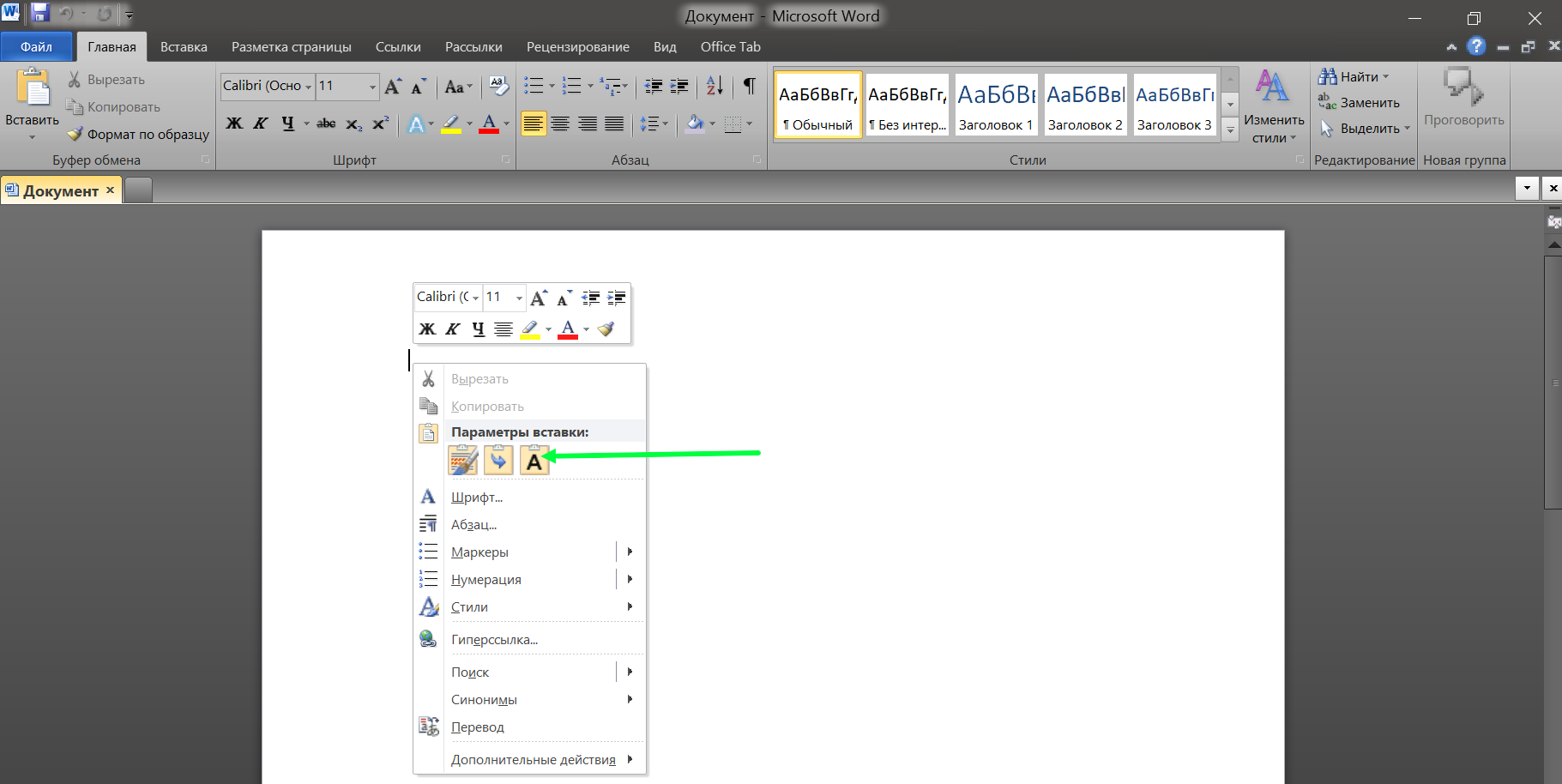Image resolution: width=1562 pixels, height=784 pixels.
Task: Expand the styles gallery more arrow
Action: point(1230,130)
